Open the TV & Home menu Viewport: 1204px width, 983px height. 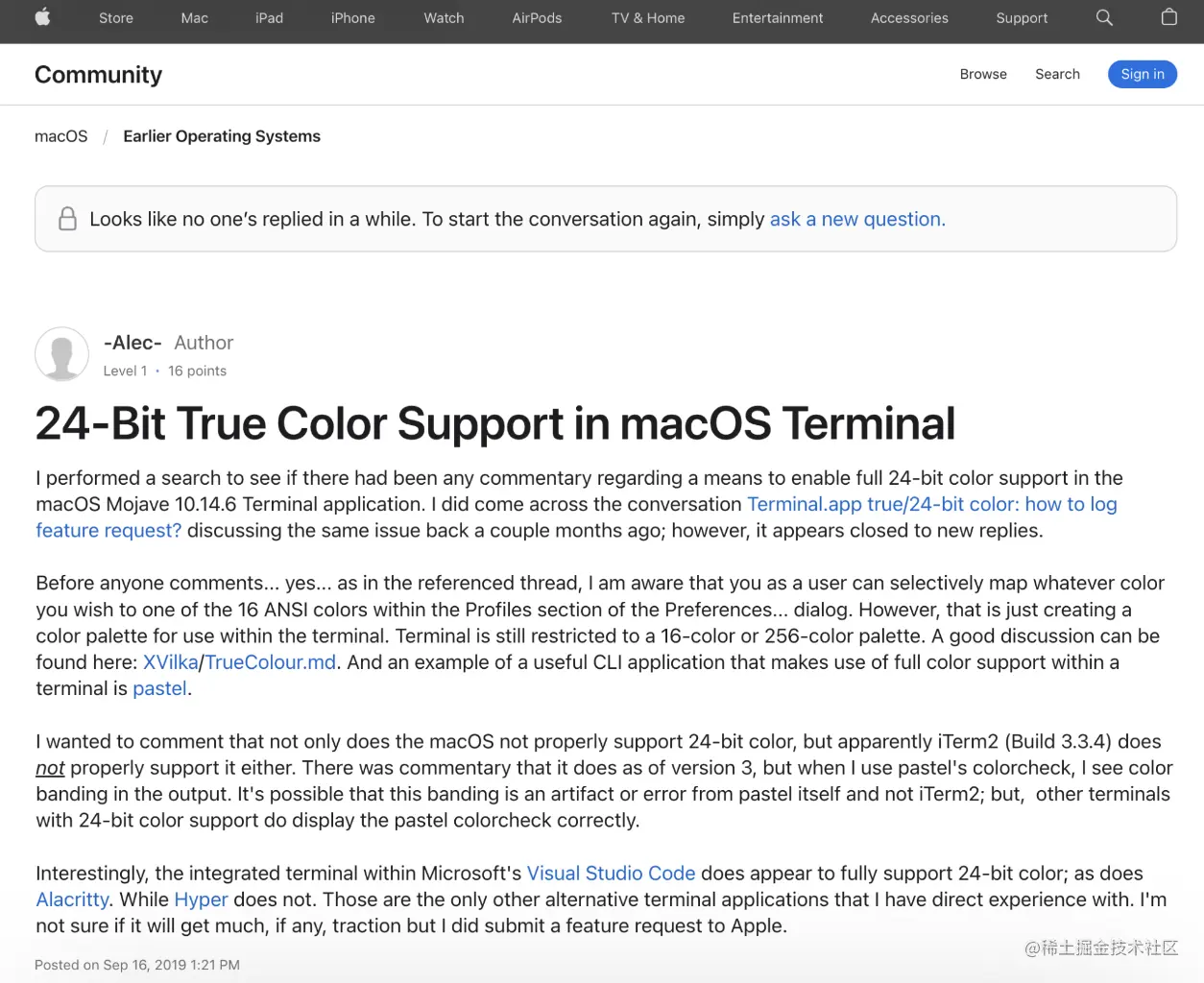(x=648, y=18)
